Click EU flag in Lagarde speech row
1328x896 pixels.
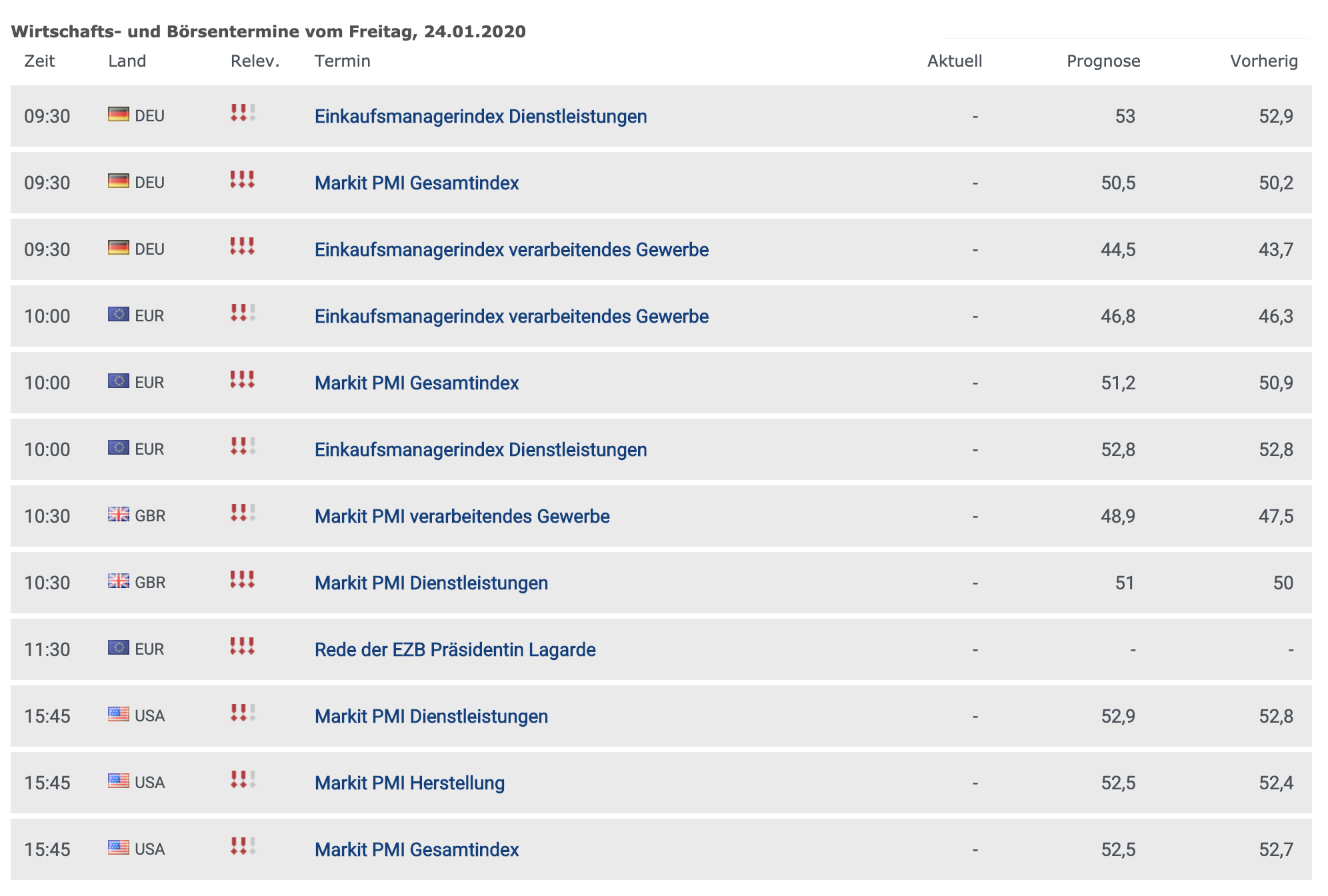[119, 647]
